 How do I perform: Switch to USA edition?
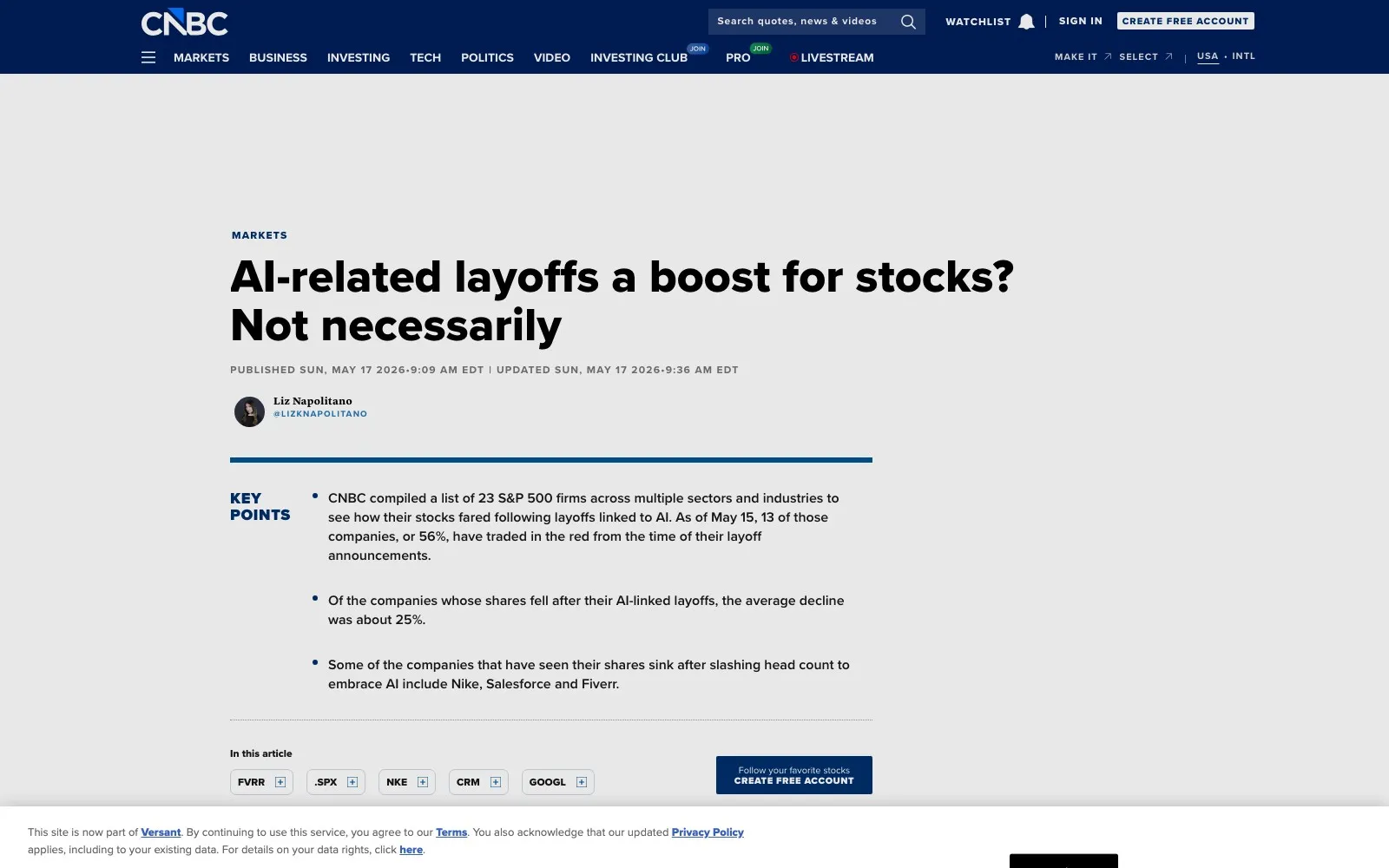point(1208,56)
